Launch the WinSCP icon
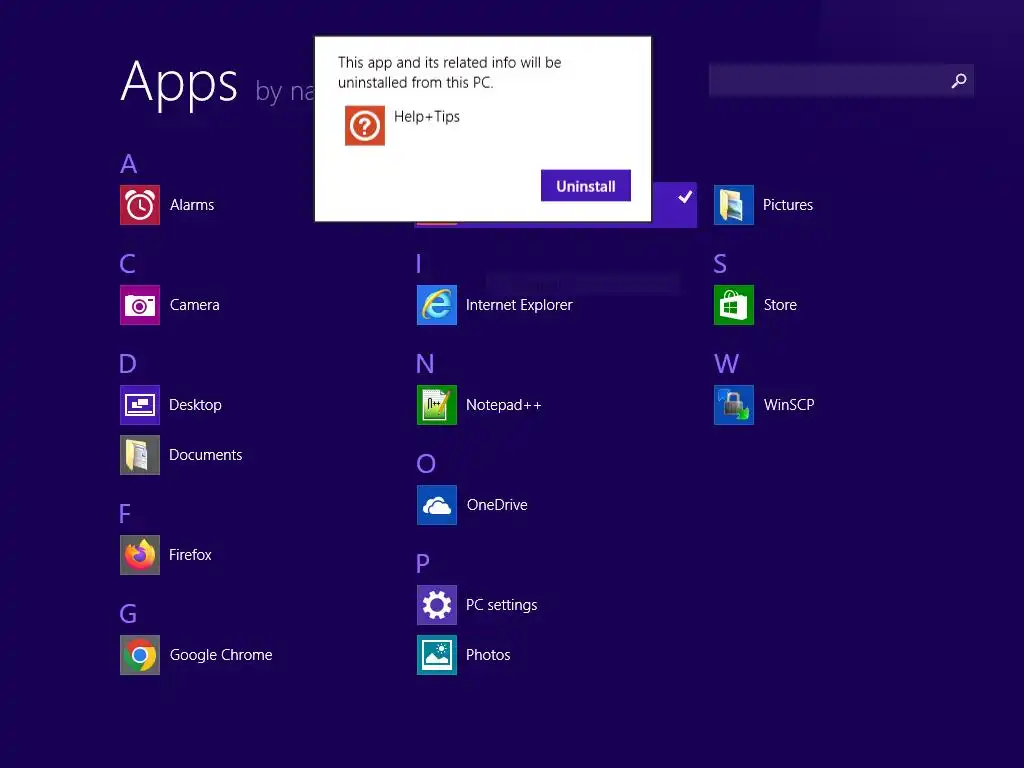This screenshot has height=768, width=1024. click(734, 405)
